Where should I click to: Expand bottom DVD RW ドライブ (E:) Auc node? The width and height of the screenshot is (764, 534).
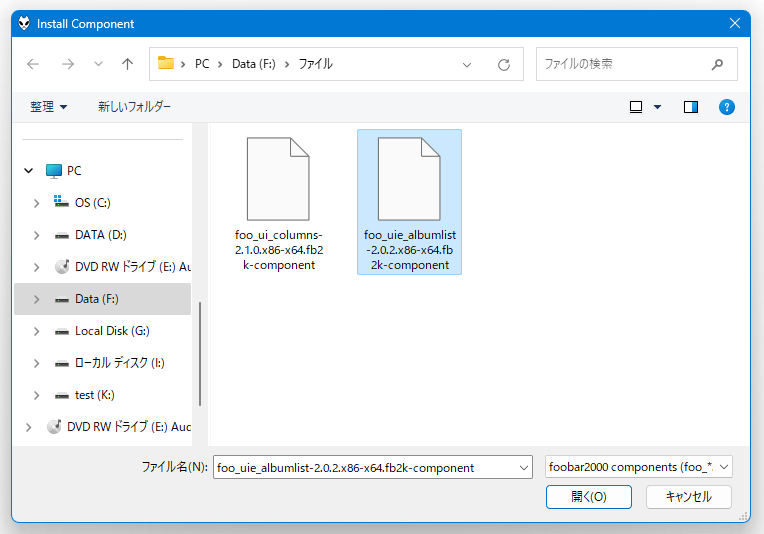(29, 427)
